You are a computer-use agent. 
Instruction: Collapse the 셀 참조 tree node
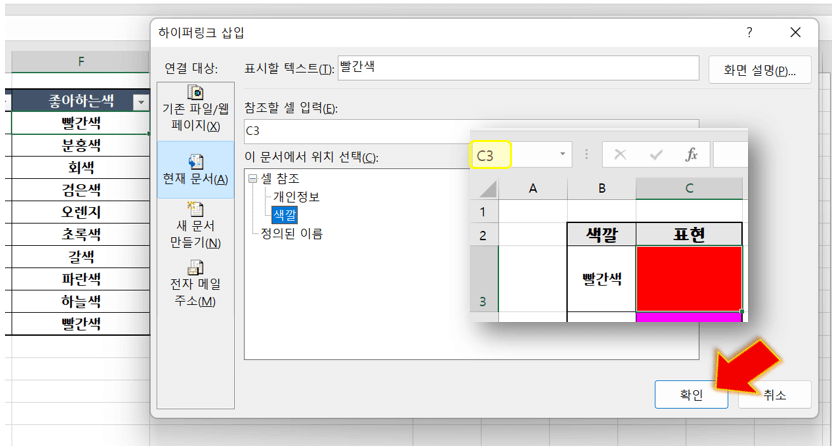point(252,179)
